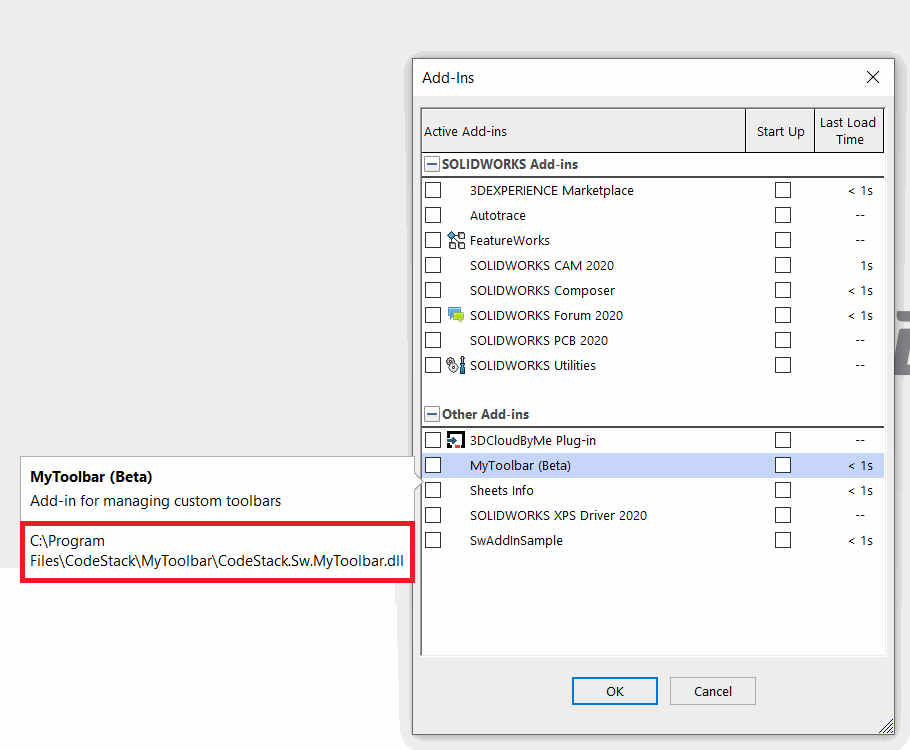910x750 pixels.
Task: Enable the MyToolbar (Beta) active checkbox
Action: click(x=433, y=465)
